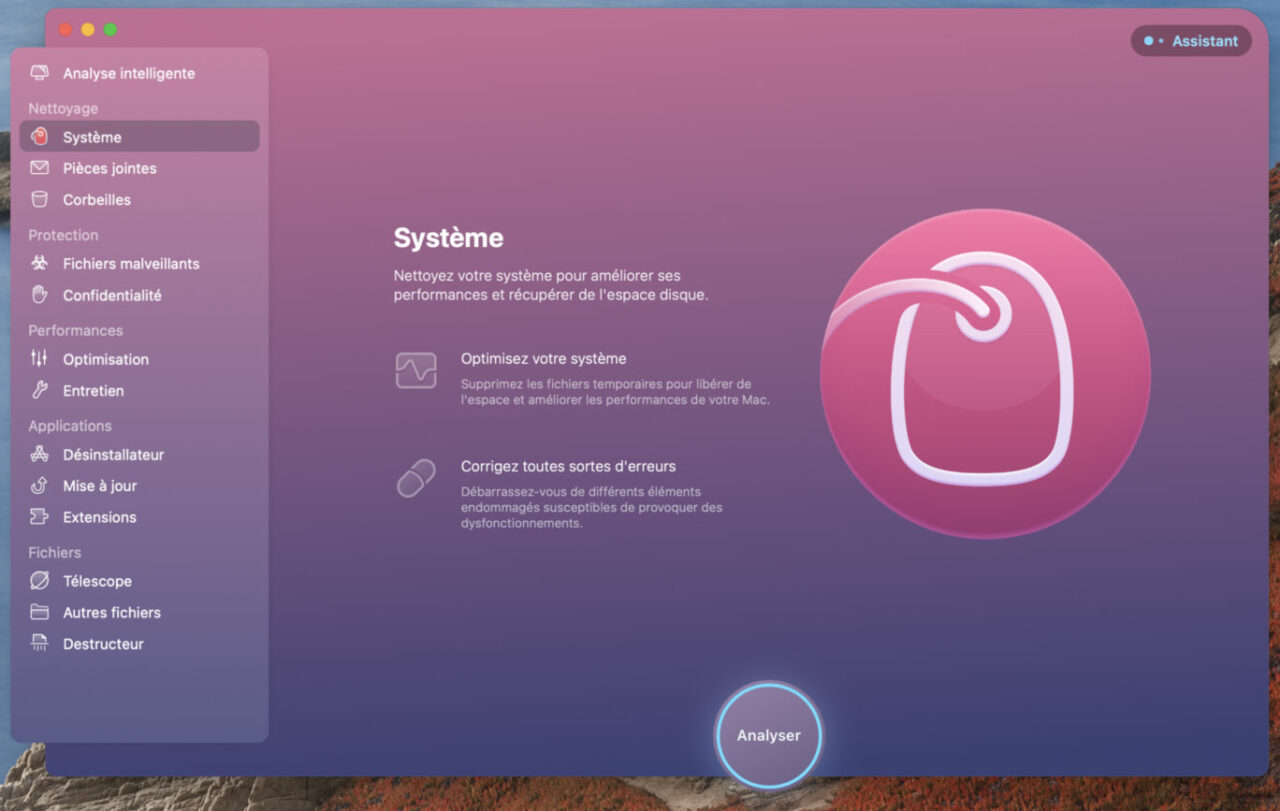This screenshot has height=811, width=1280.
Task: Switch to the Autres fichiers section
Action: coord(112,612)
